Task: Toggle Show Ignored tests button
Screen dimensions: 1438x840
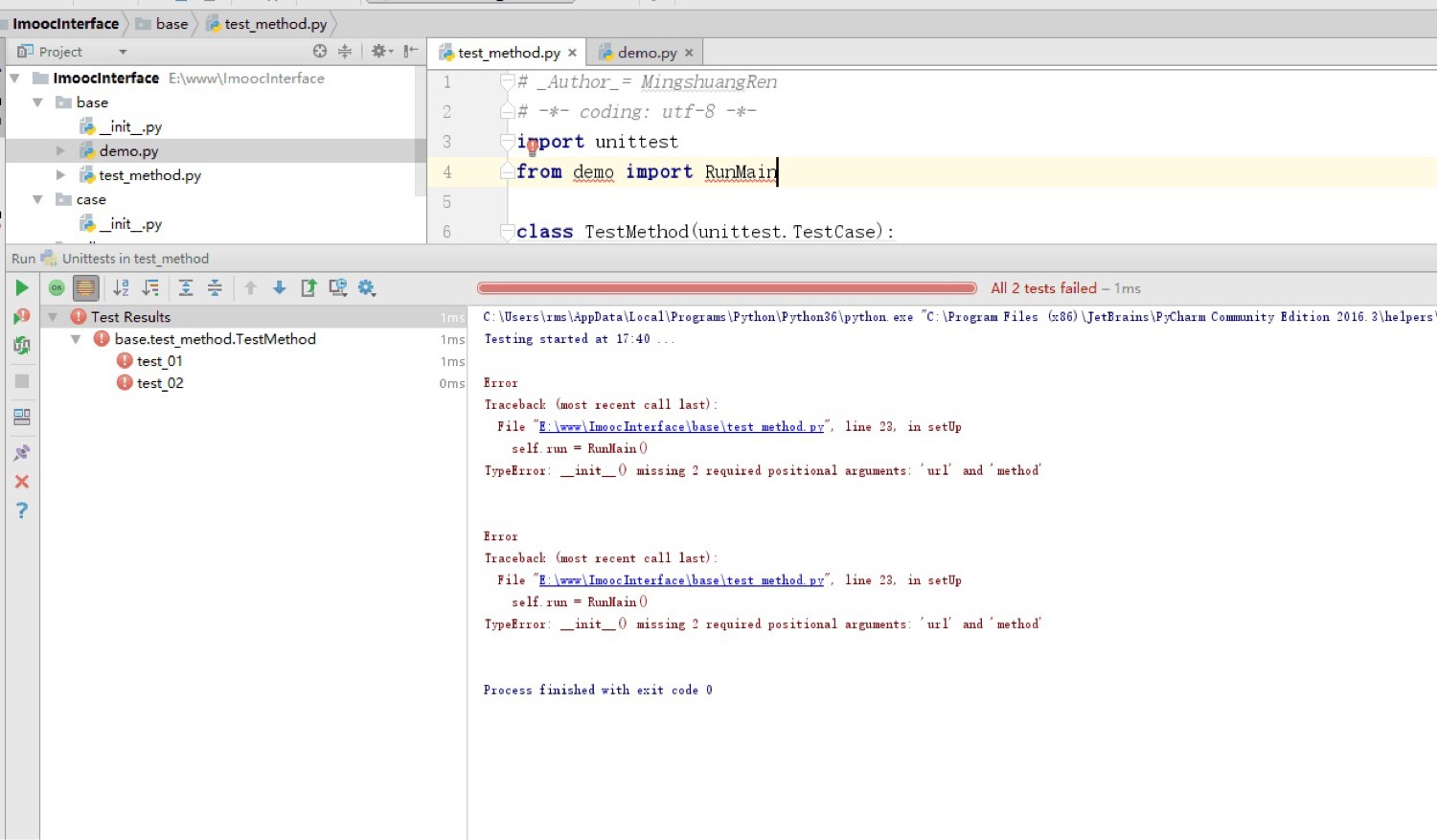Action: [86, 288]
